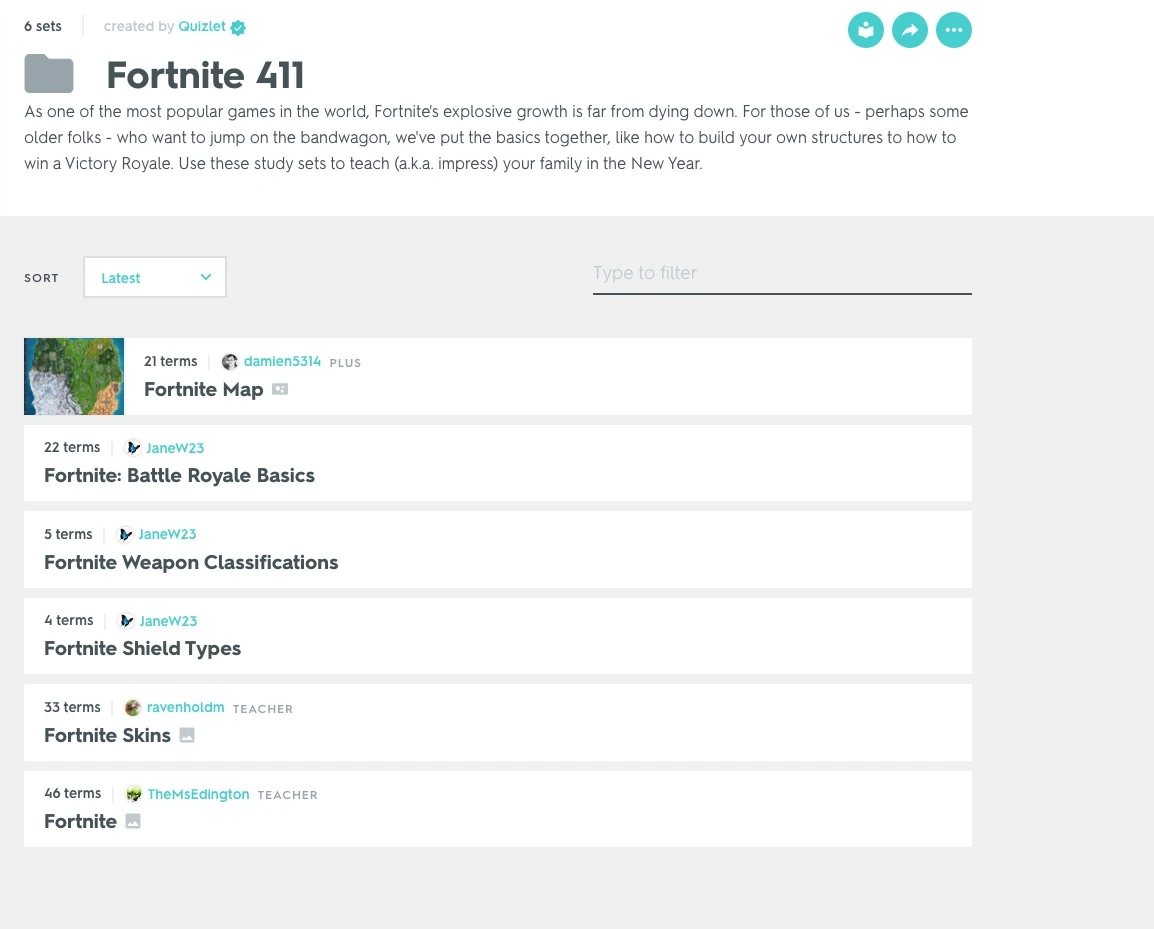Click the share arrow icon
The height and width of the screenshot is (929, 1154).
(909, 30)
